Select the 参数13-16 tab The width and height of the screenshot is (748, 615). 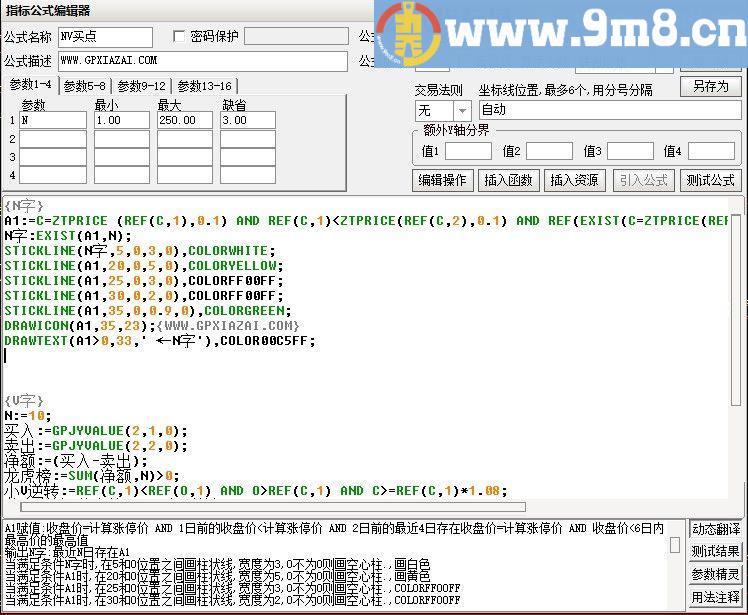point(204,86)
